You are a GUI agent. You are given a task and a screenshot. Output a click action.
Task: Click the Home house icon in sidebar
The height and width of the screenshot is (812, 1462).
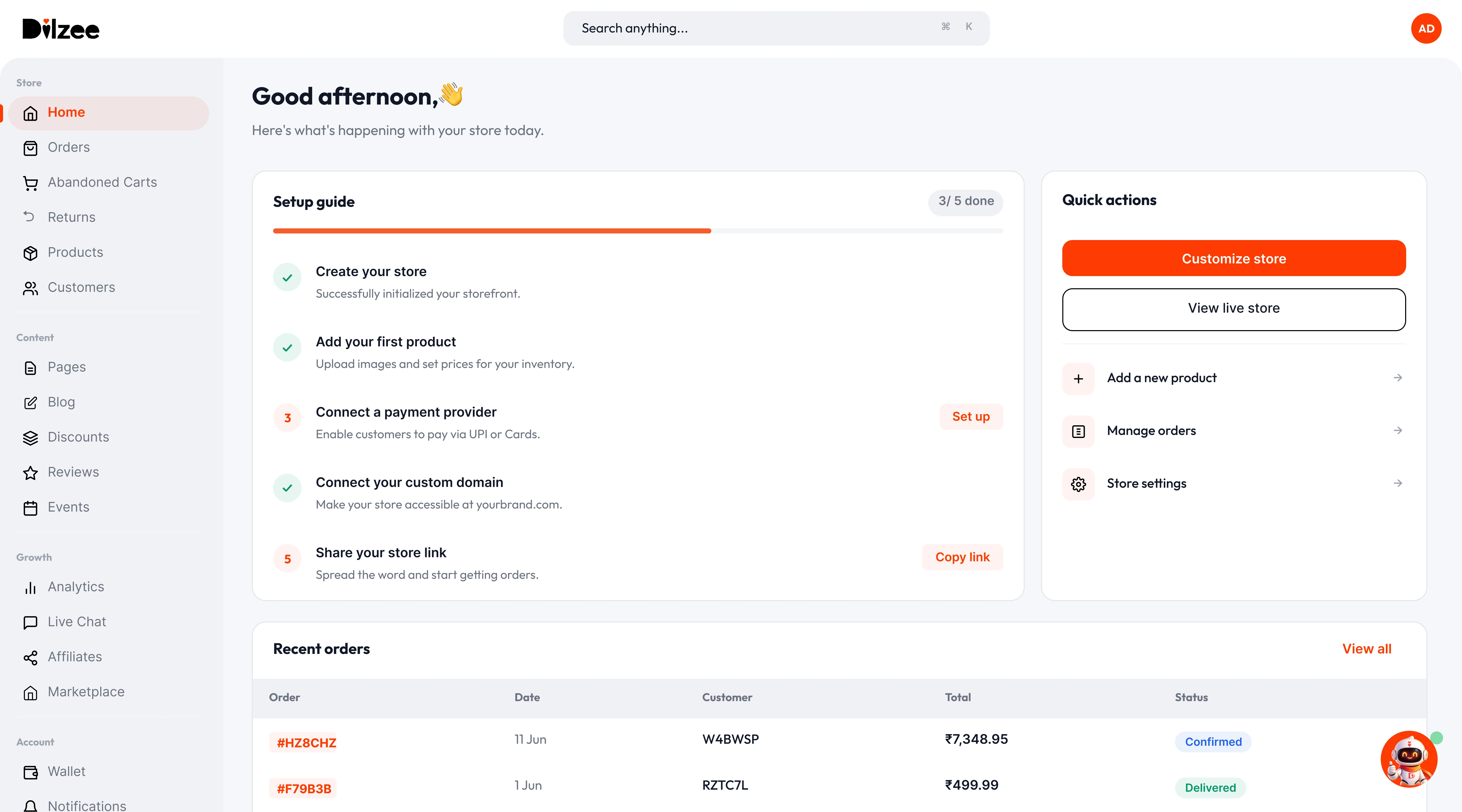coord(31,113)
